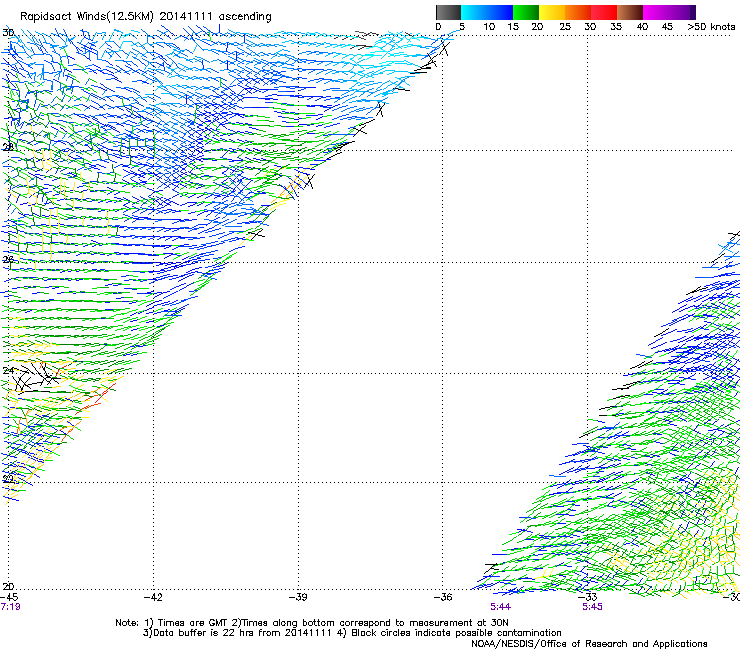The width and height of the screenshot is (740, 650).
Task: Click the yellow 20-25 knots legend segment
Action: pos(552,12)
